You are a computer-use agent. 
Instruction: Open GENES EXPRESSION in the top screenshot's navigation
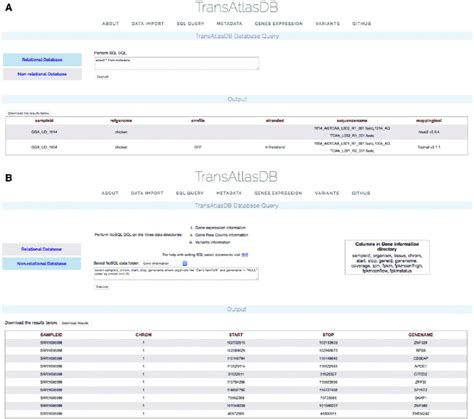279,24
